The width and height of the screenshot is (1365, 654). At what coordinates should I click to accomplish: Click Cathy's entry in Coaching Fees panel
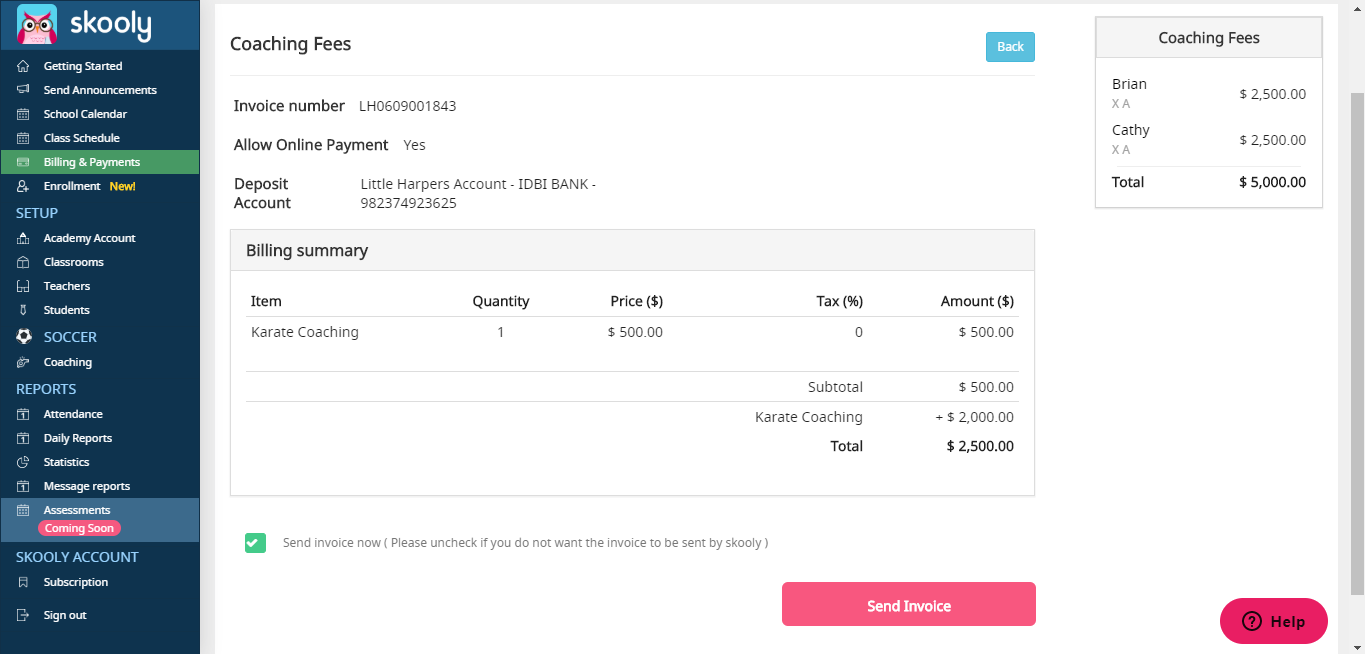coord(1209,139)
